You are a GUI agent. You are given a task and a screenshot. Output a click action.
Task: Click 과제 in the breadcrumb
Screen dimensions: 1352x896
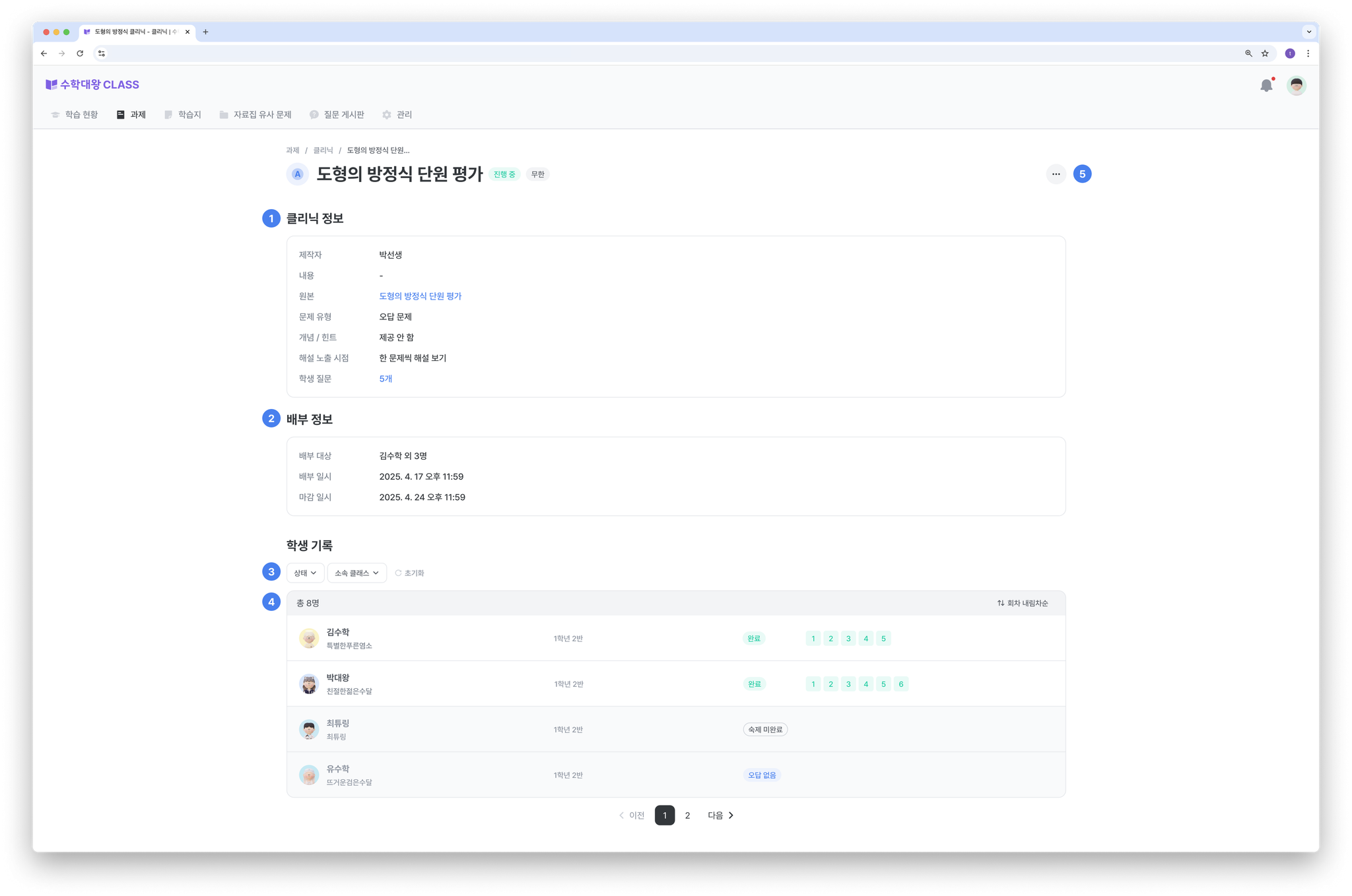coord(292,150)
